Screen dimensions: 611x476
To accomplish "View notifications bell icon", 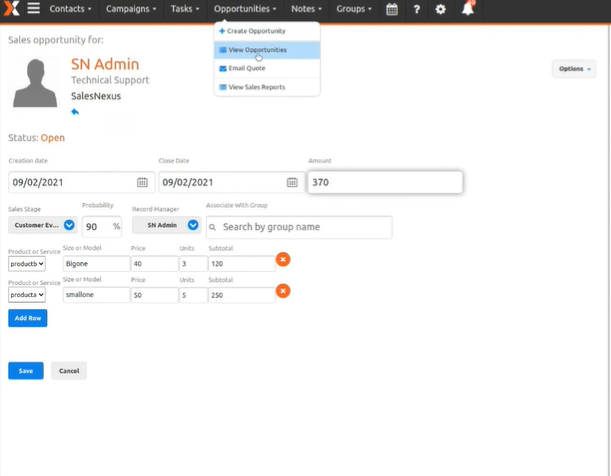I will (x=468, y=9).
